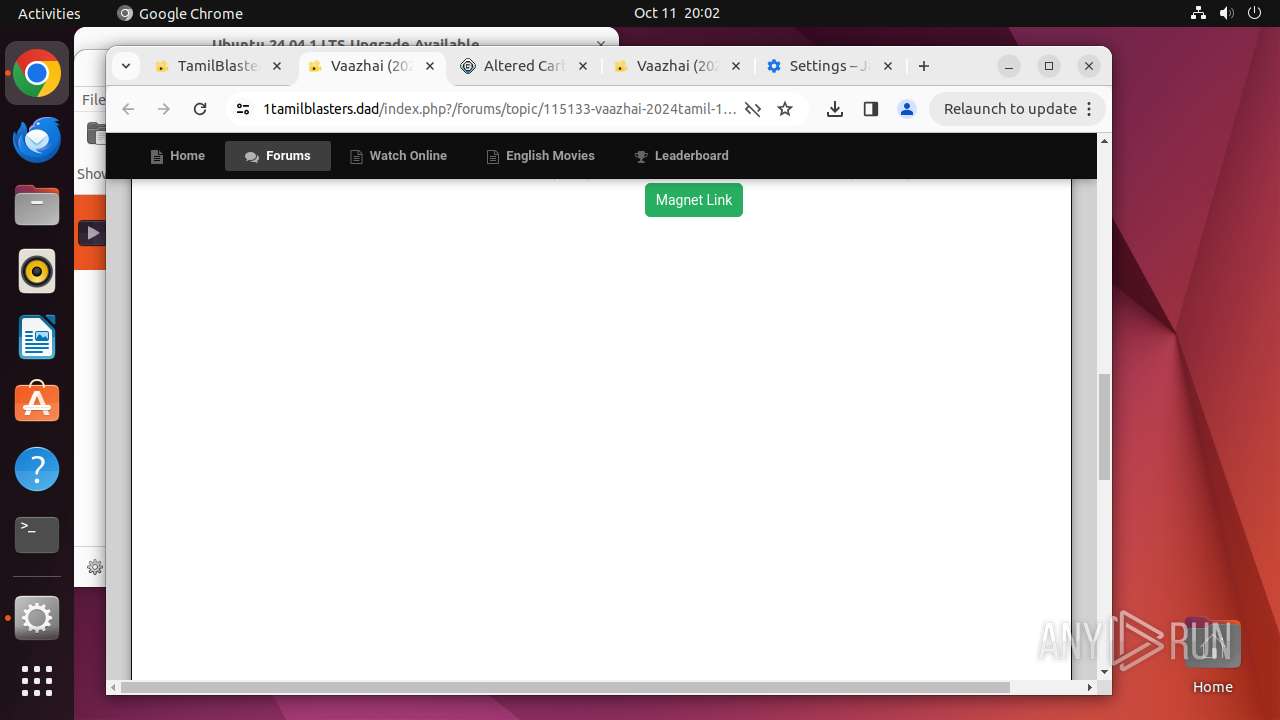Toggle Chrome side panel icon
This screenshot has height=720, width=1280.
tap(871, 109)
